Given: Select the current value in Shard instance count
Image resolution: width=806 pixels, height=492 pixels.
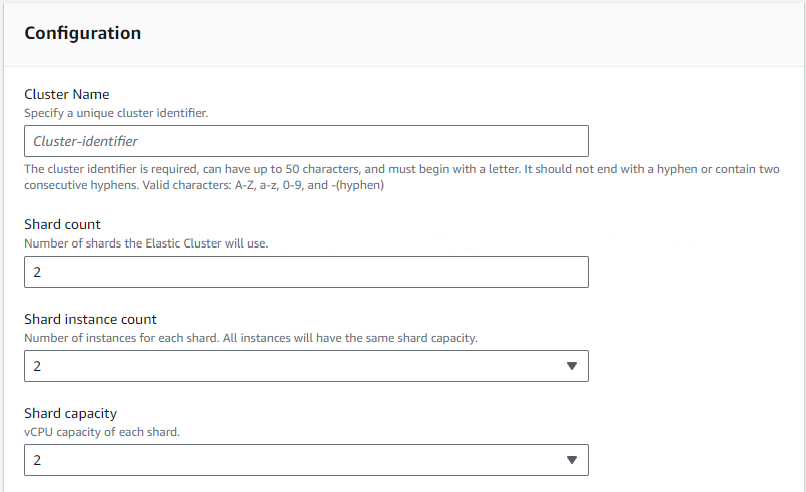Looking at the screenshot, I should 38,366.
